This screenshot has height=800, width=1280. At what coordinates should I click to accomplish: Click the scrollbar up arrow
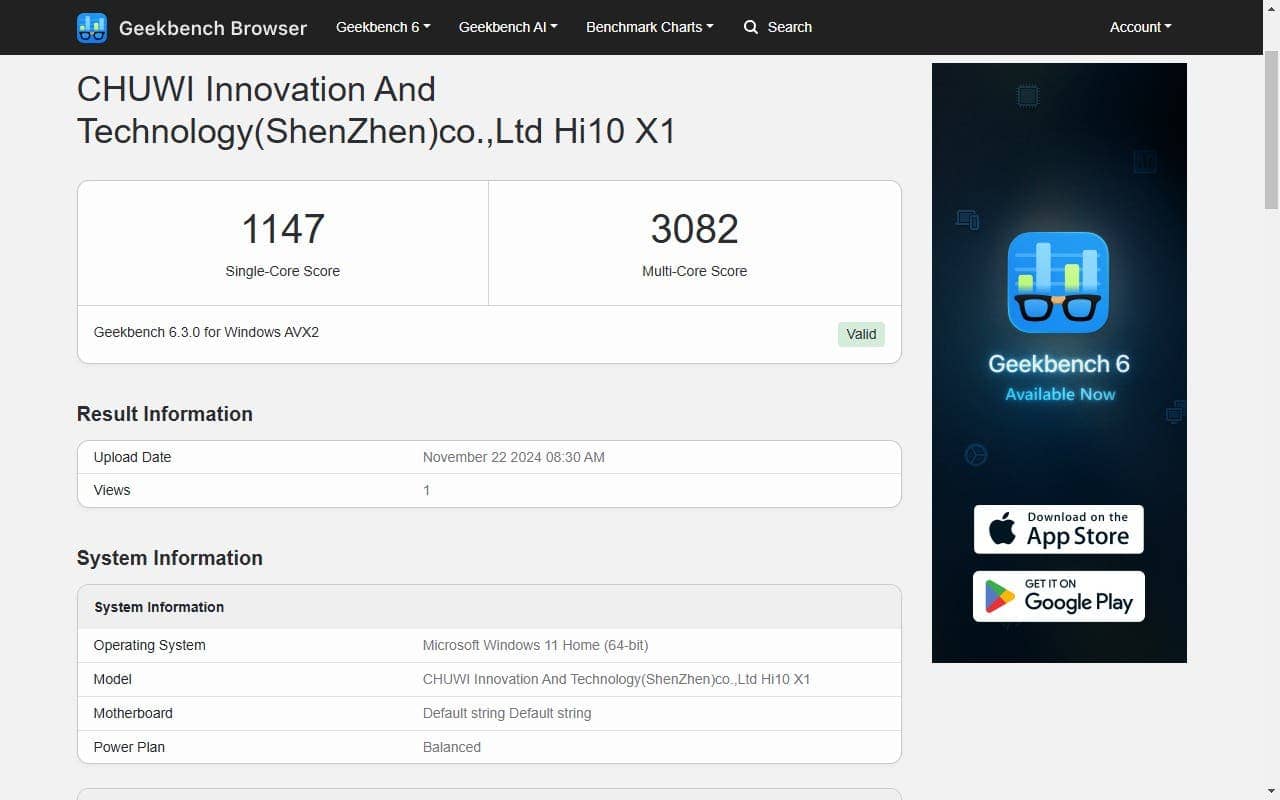[1271, 8]
